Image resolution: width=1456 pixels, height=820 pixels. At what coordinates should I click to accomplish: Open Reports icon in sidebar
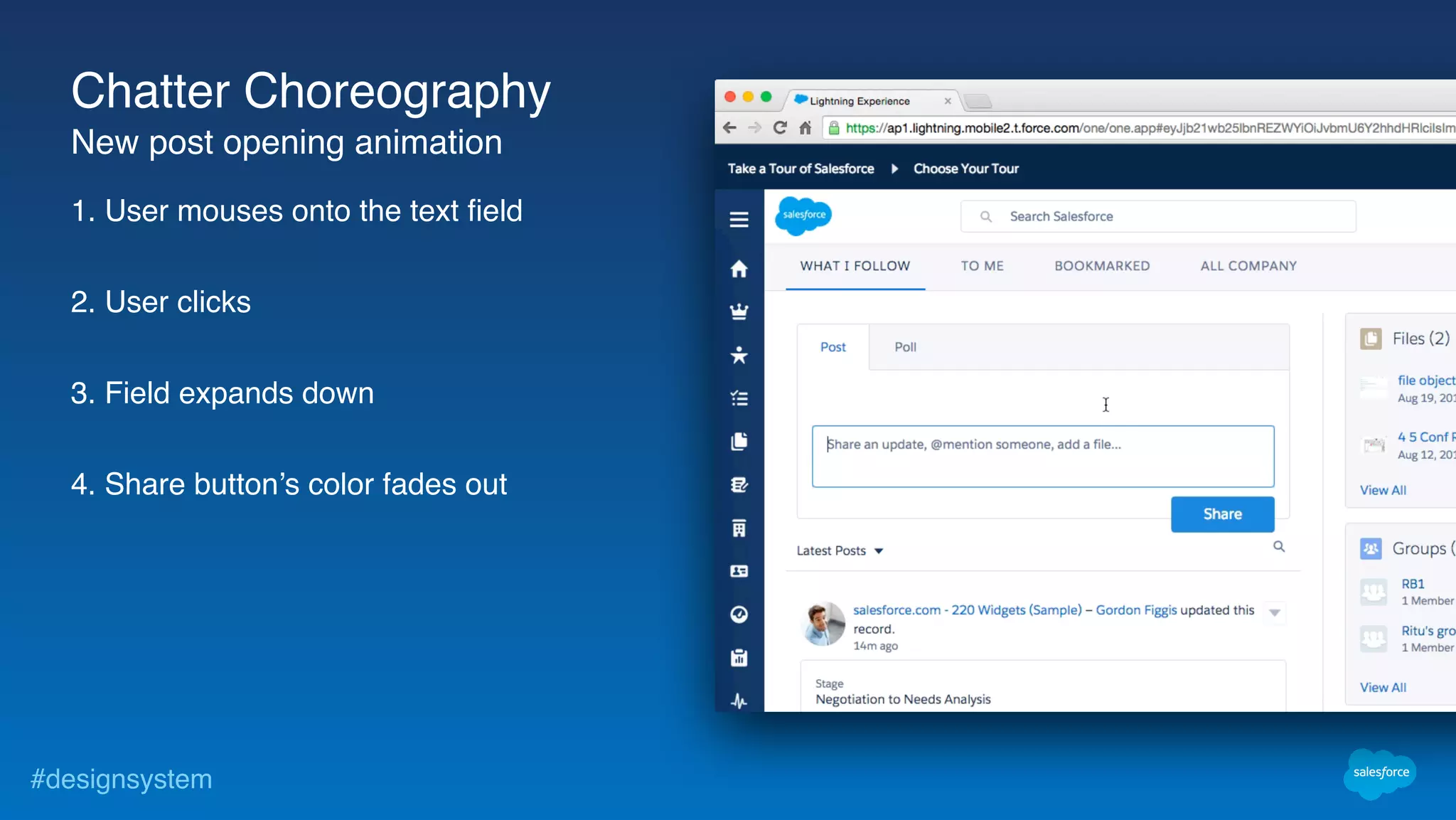pos(739,657)
